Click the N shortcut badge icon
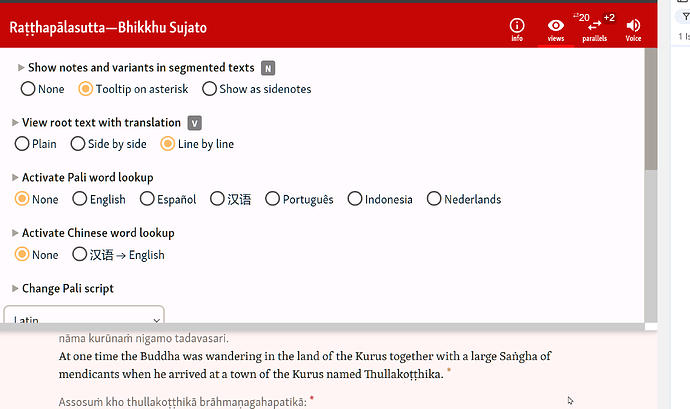Viewport: 690px width, 409px height. [268, 68]
